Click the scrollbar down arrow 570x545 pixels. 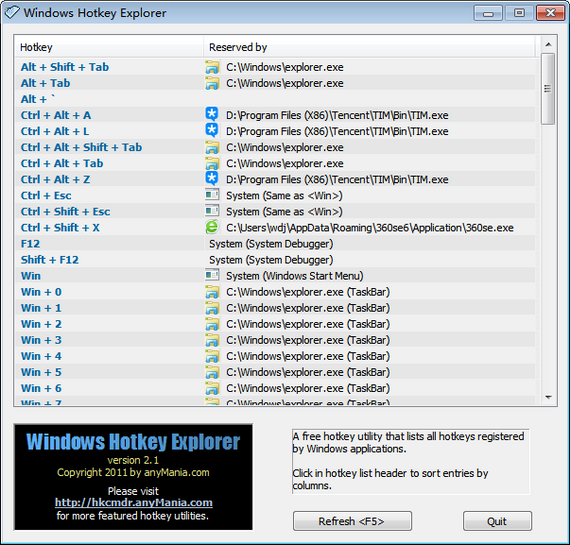pos(549,397)
